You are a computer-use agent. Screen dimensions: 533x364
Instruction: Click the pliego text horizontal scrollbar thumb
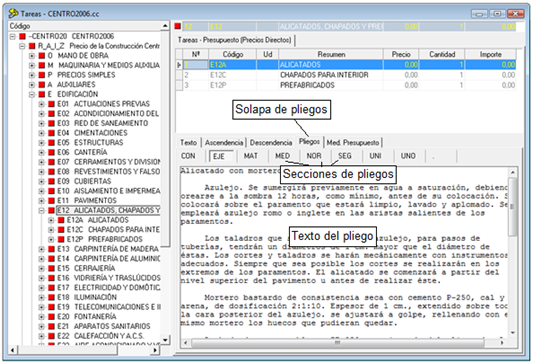tap(338, 343)
